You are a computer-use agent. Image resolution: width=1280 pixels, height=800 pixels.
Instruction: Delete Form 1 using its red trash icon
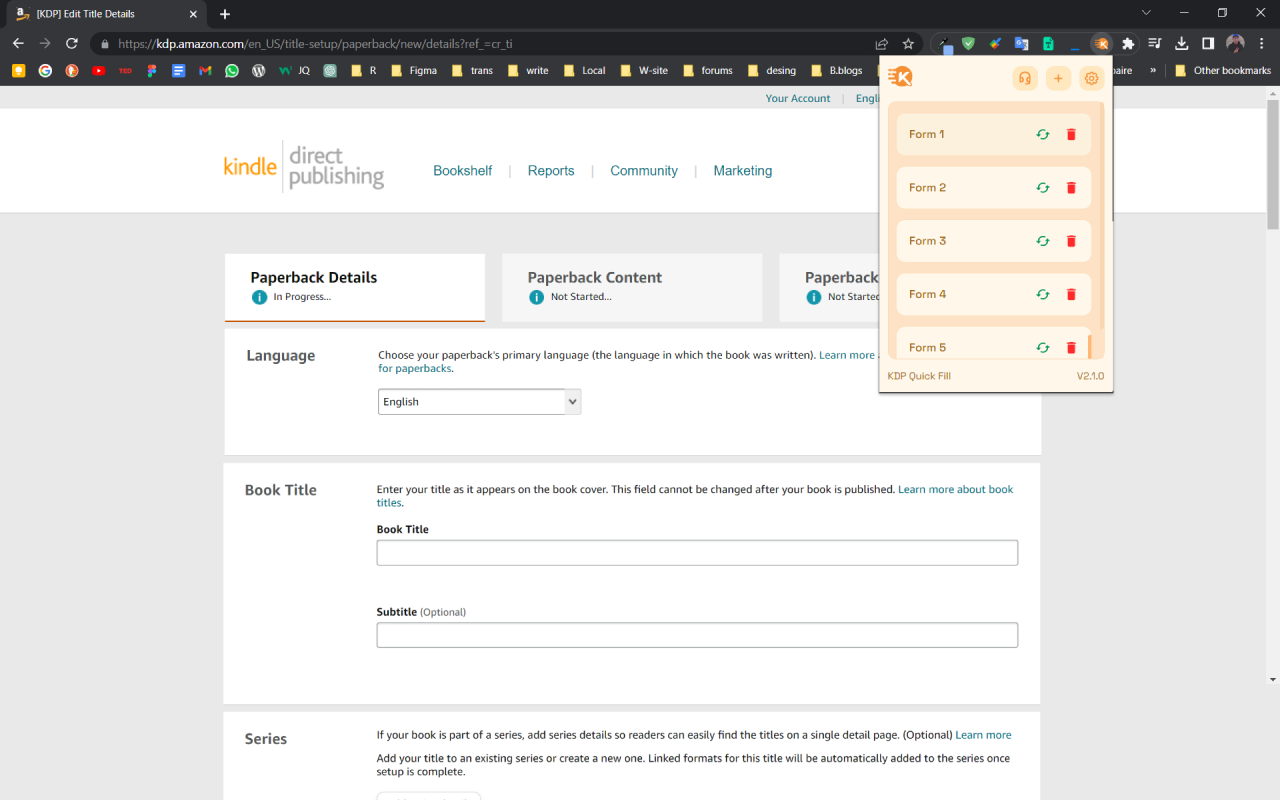click(x=1071, y=134)
